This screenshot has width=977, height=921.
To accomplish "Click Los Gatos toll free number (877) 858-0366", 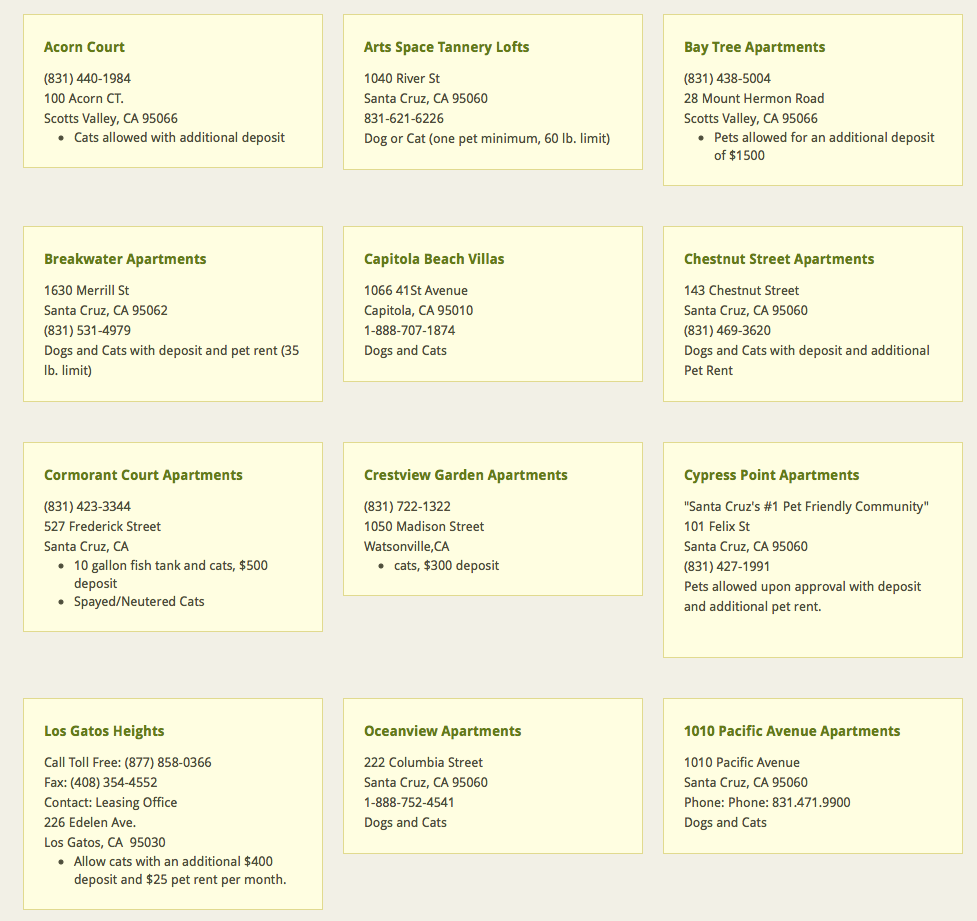I will click(168, 763).
